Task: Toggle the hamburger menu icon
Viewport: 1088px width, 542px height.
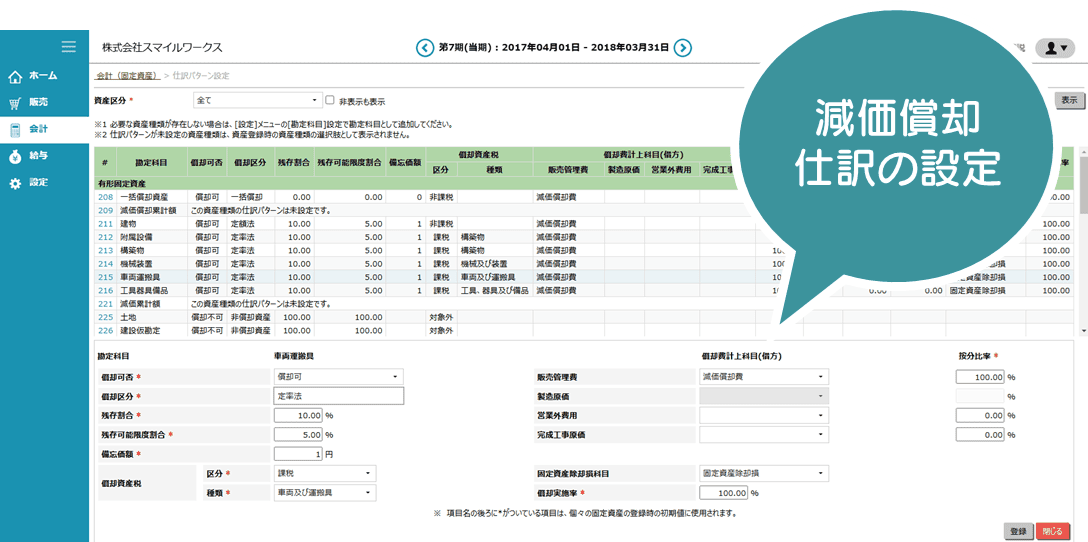Action: coord(69,47)
